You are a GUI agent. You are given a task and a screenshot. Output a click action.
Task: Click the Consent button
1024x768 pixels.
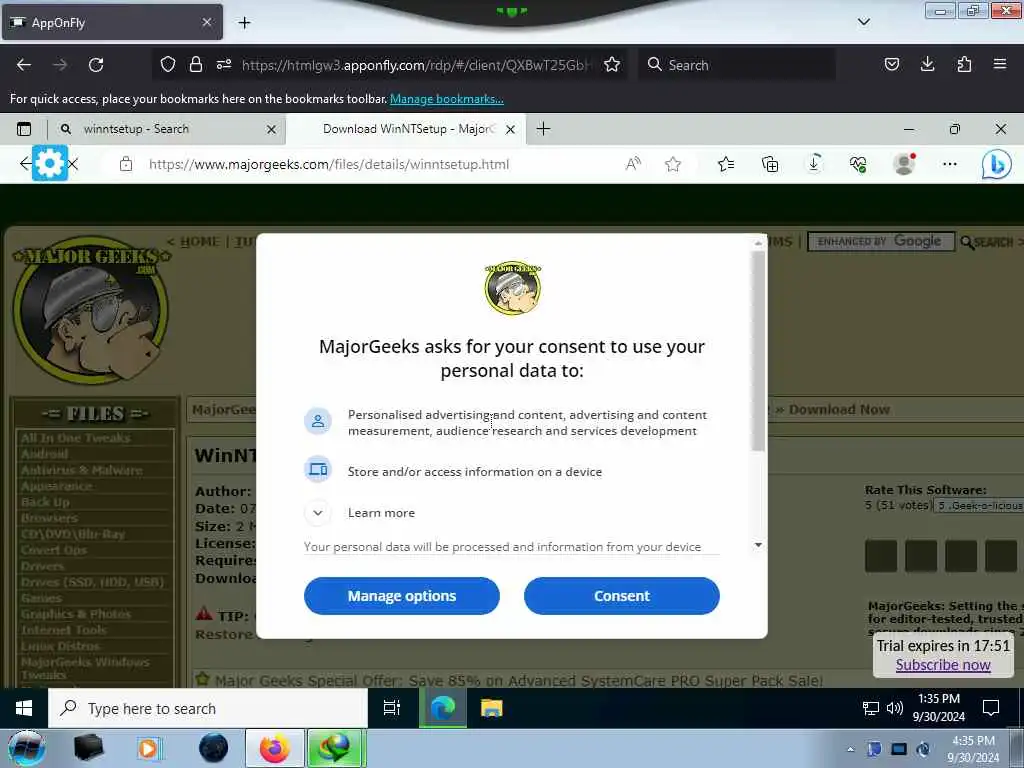tap(622, 596)
